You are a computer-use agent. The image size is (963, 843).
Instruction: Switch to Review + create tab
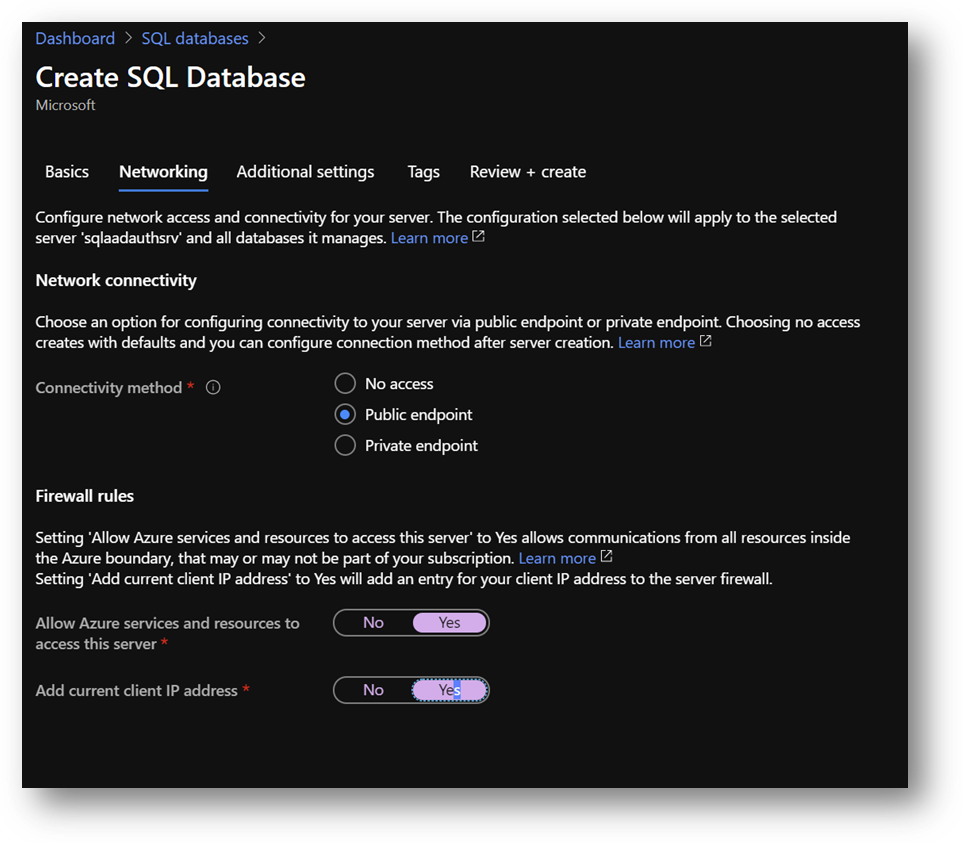(528, 172)
